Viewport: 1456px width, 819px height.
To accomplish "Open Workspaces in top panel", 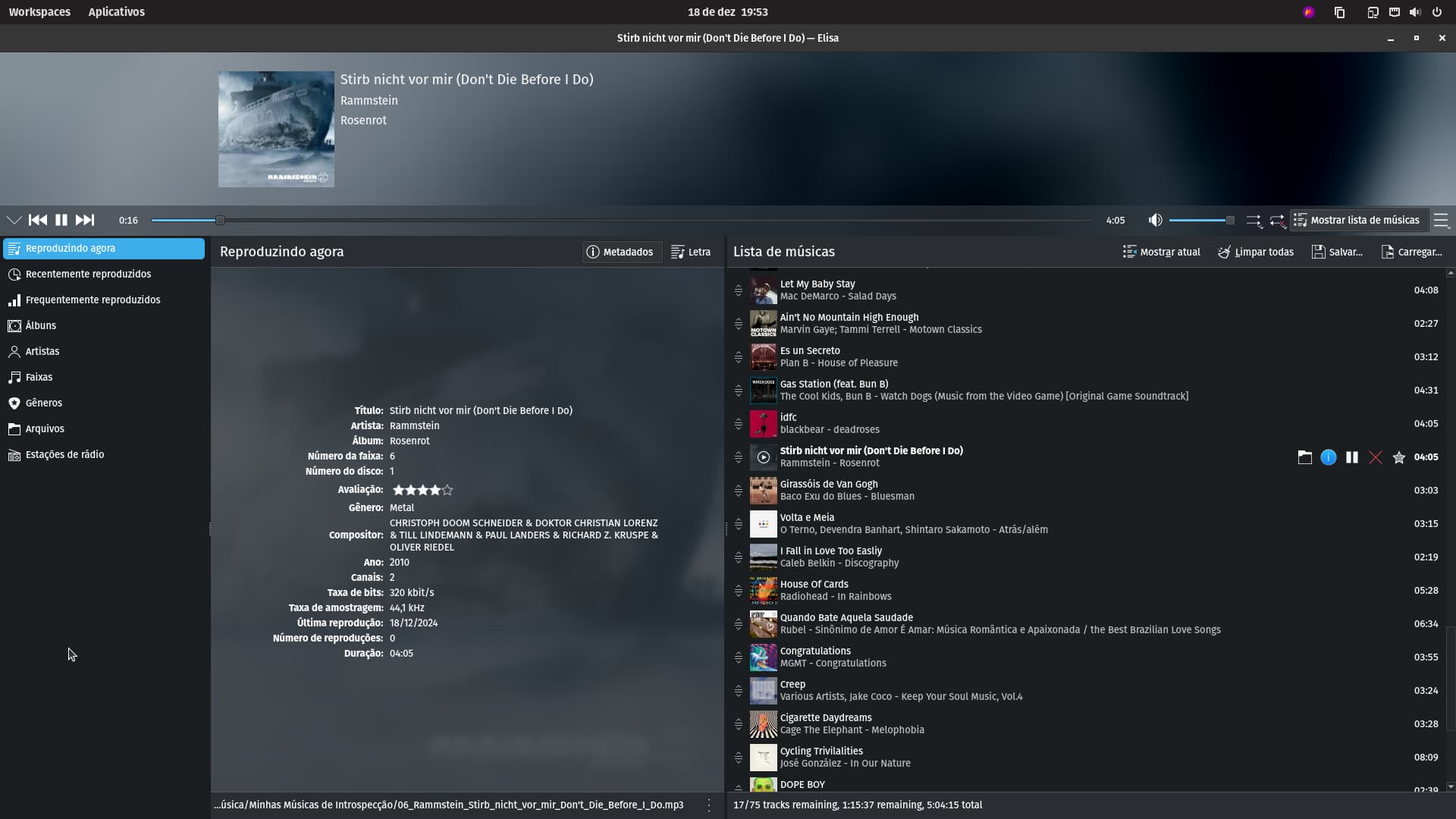I will 39,12.
